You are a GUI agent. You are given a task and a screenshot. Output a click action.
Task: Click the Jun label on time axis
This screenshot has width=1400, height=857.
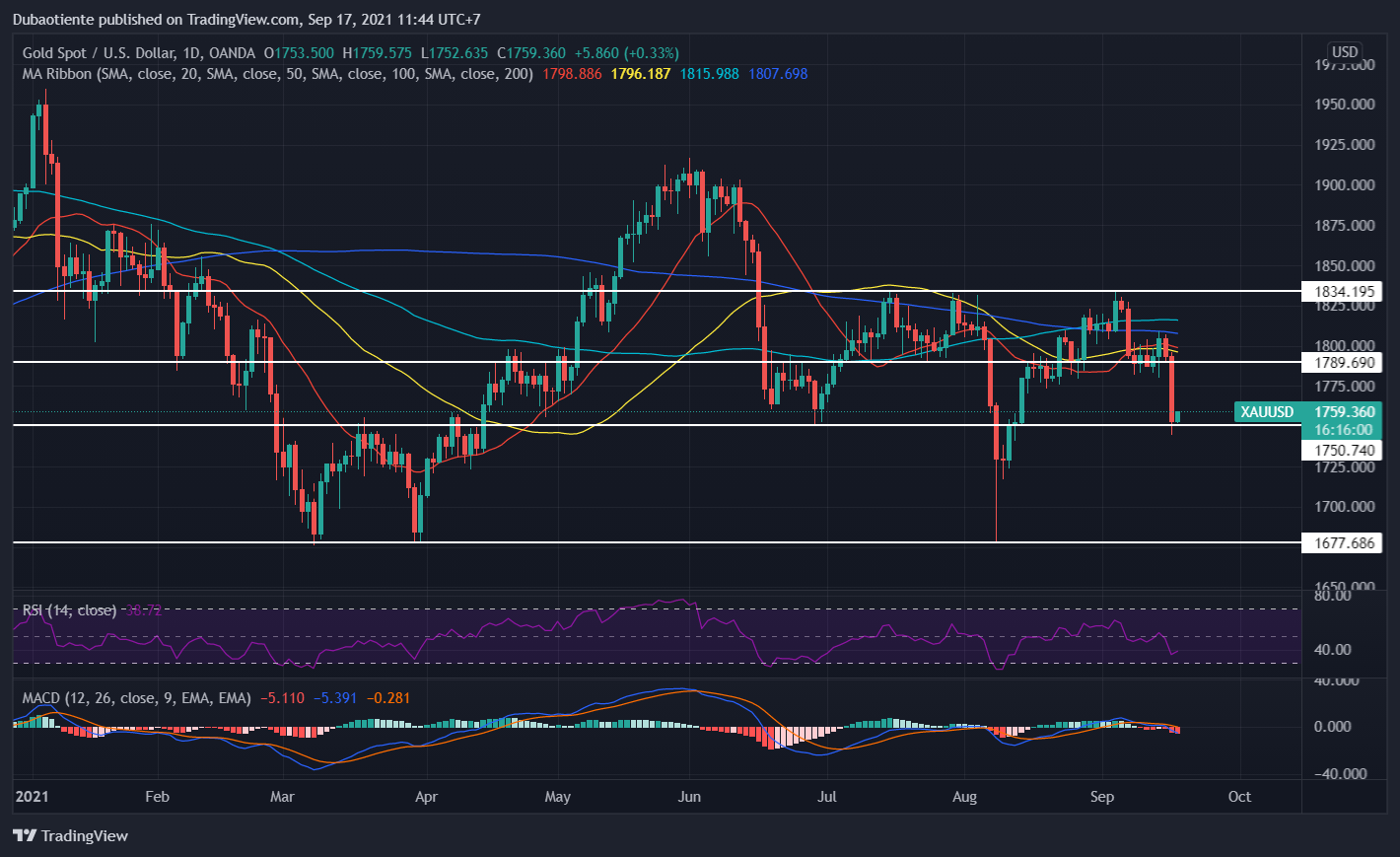click(689, 797)
